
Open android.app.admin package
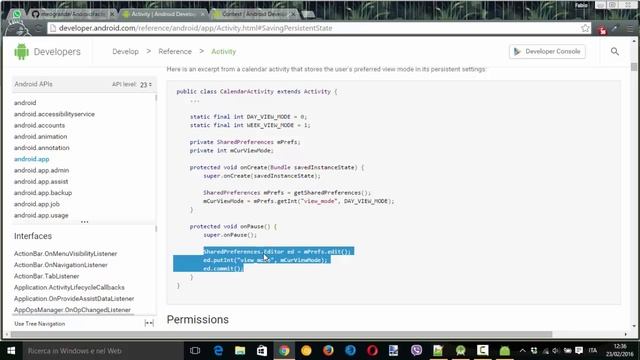(41, 170)
